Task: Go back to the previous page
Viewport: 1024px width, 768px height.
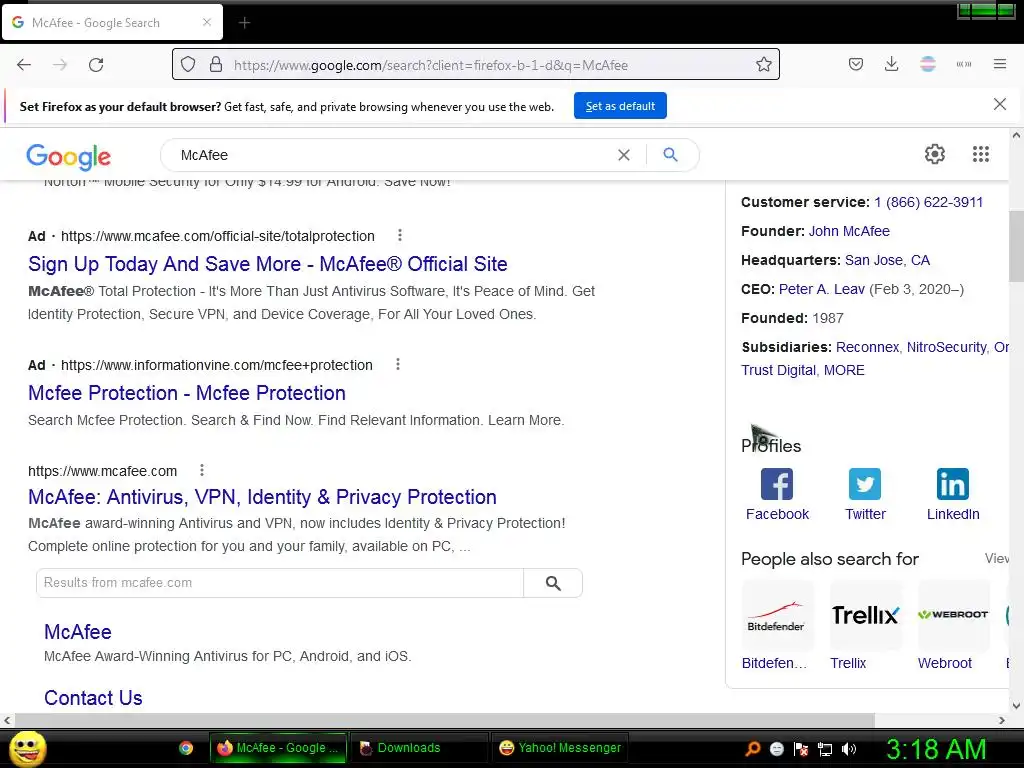Action: point(24,65)
